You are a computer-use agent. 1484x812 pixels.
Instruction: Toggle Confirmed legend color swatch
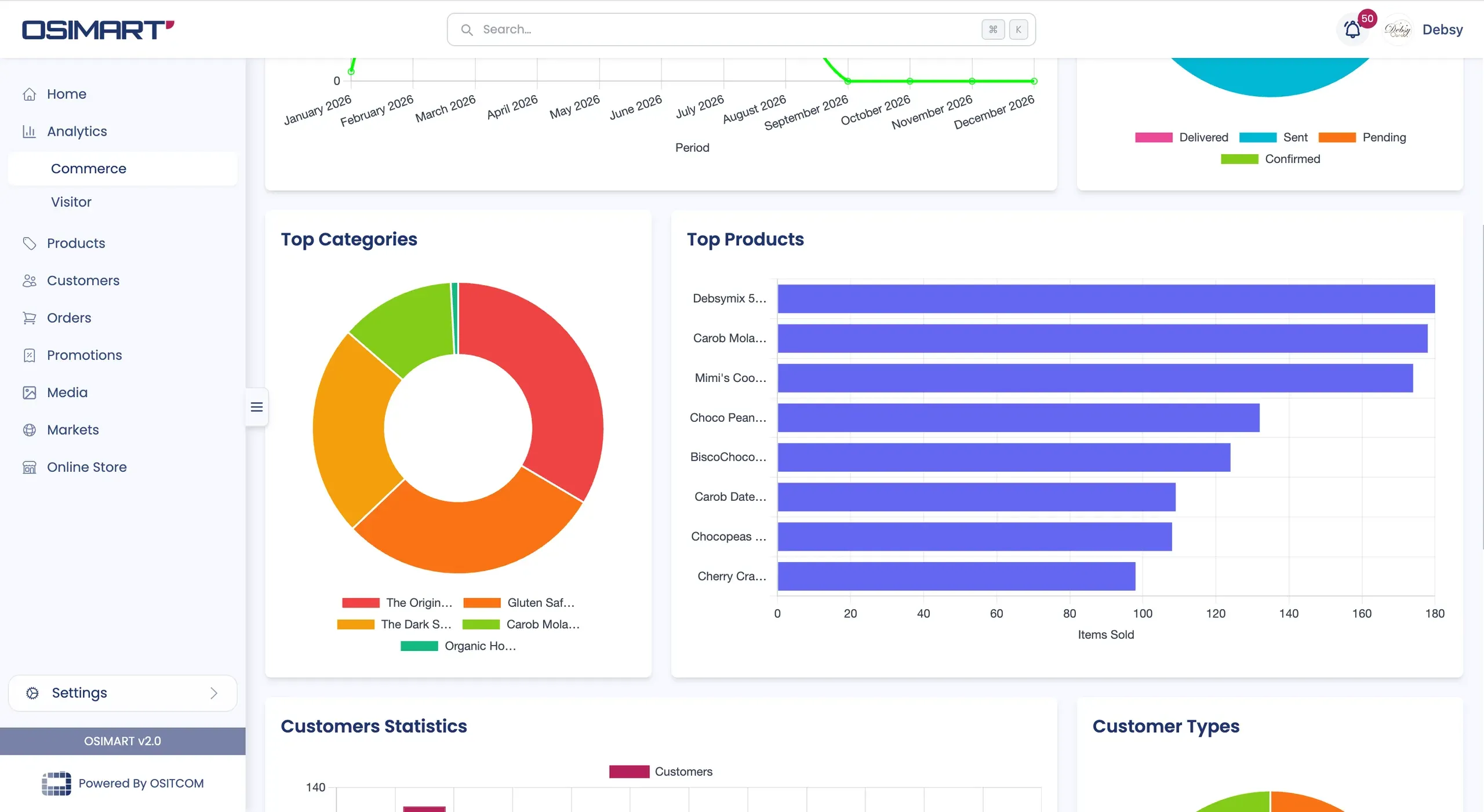[x=1239, y=159]
